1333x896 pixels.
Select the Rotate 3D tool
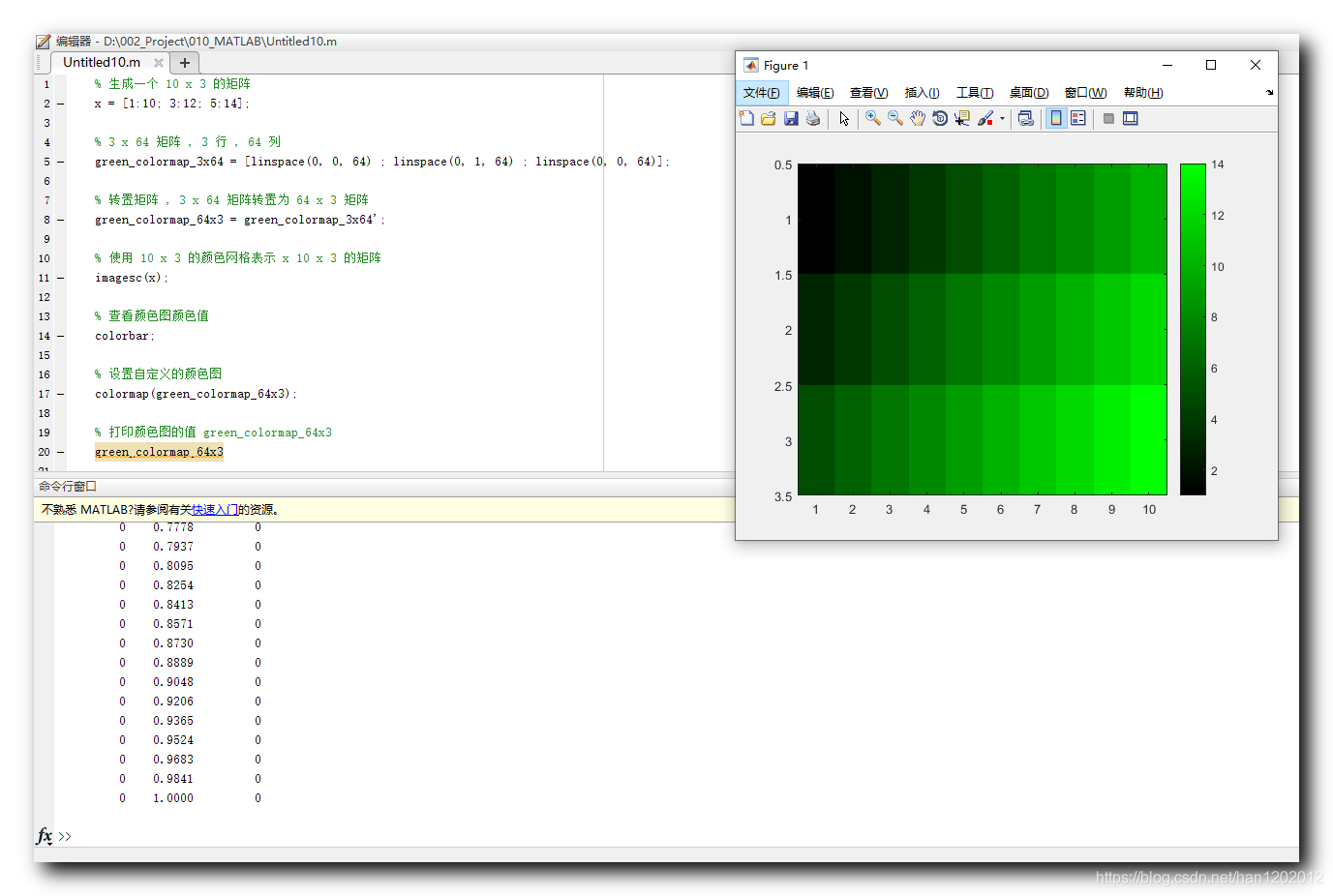[x=940, y=118]
